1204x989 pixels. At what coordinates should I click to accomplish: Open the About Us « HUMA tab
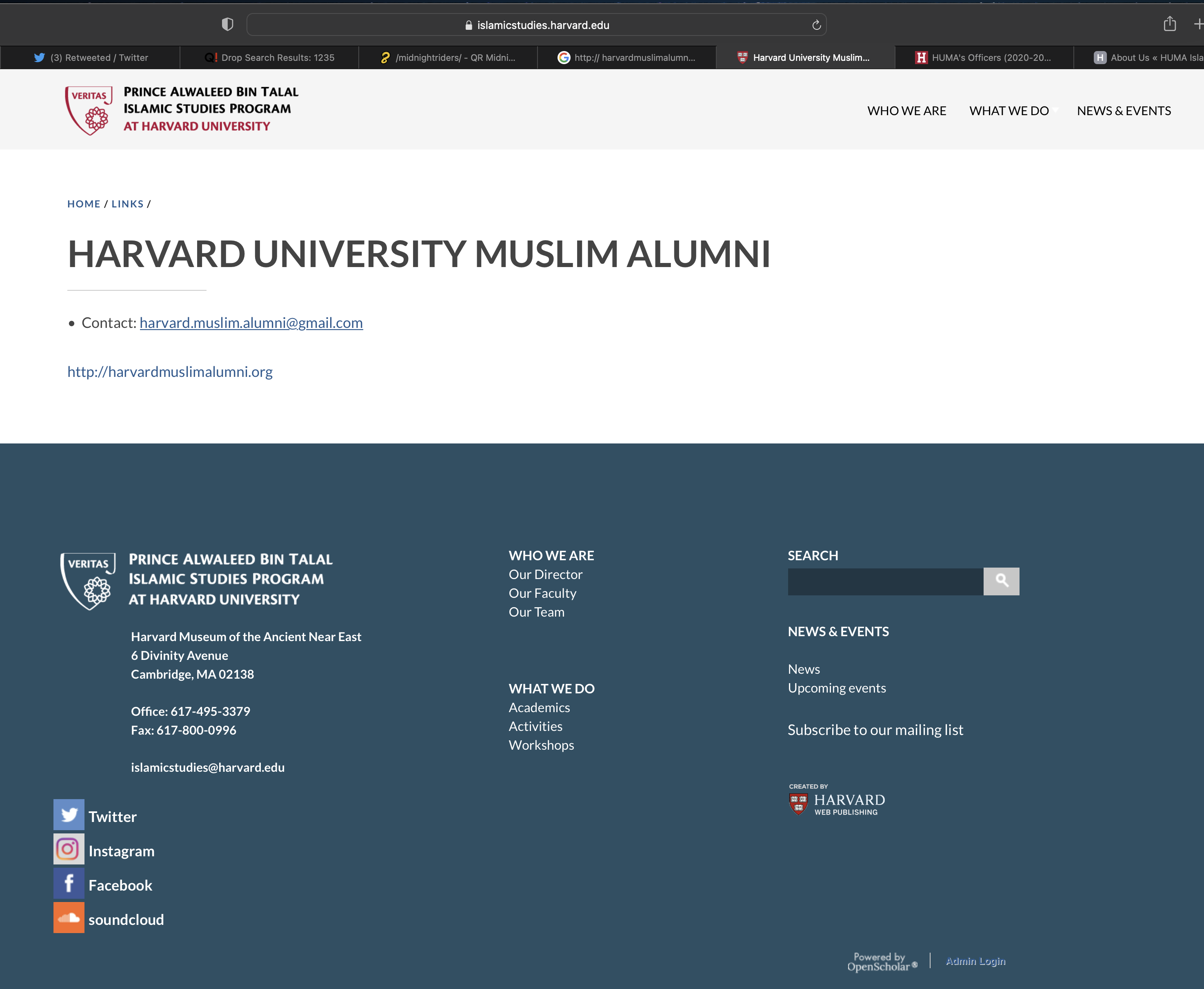click(1139, 58)
